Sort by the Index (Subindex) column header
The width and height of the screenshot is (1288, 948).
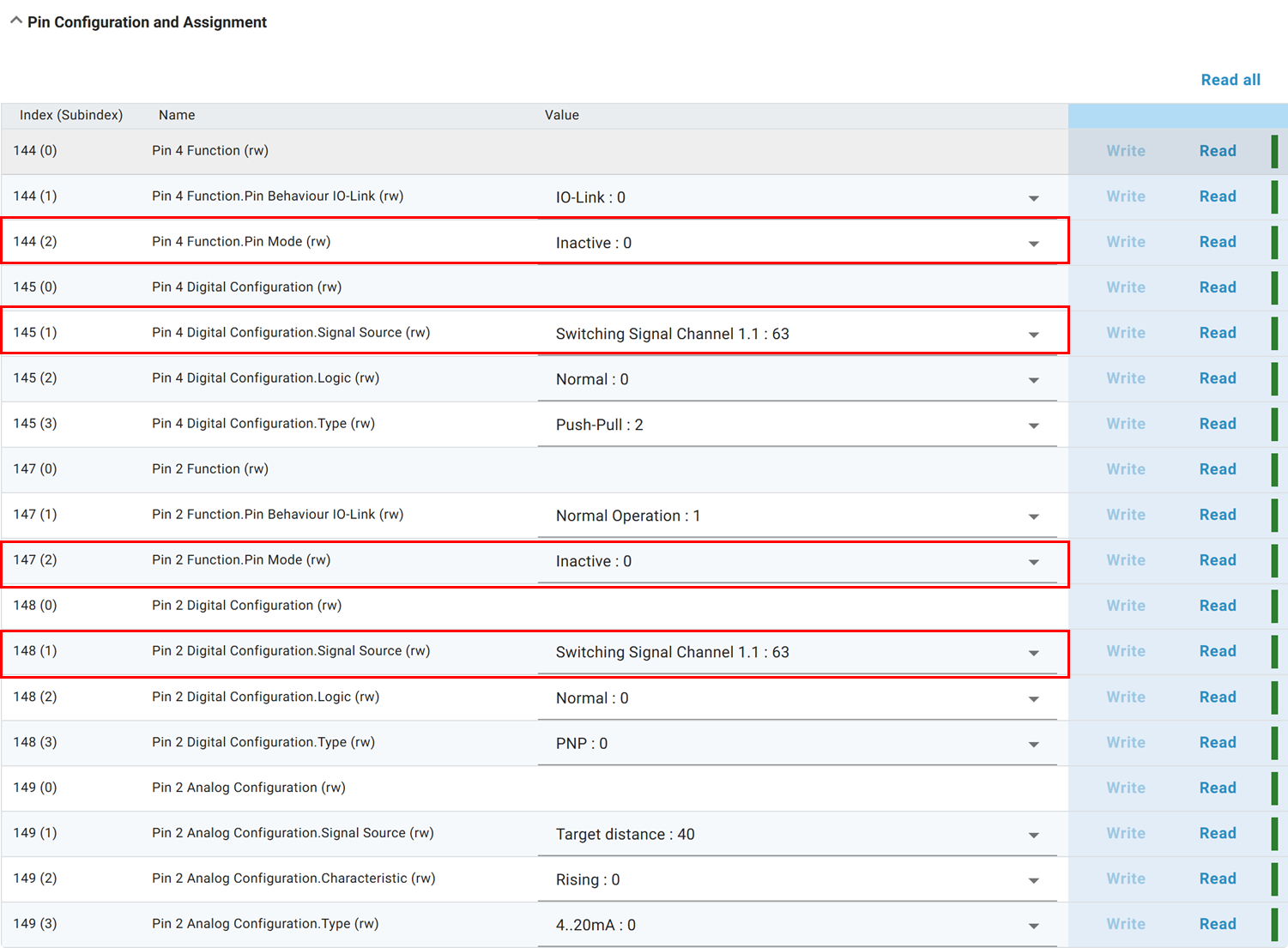tap(71, 115)
